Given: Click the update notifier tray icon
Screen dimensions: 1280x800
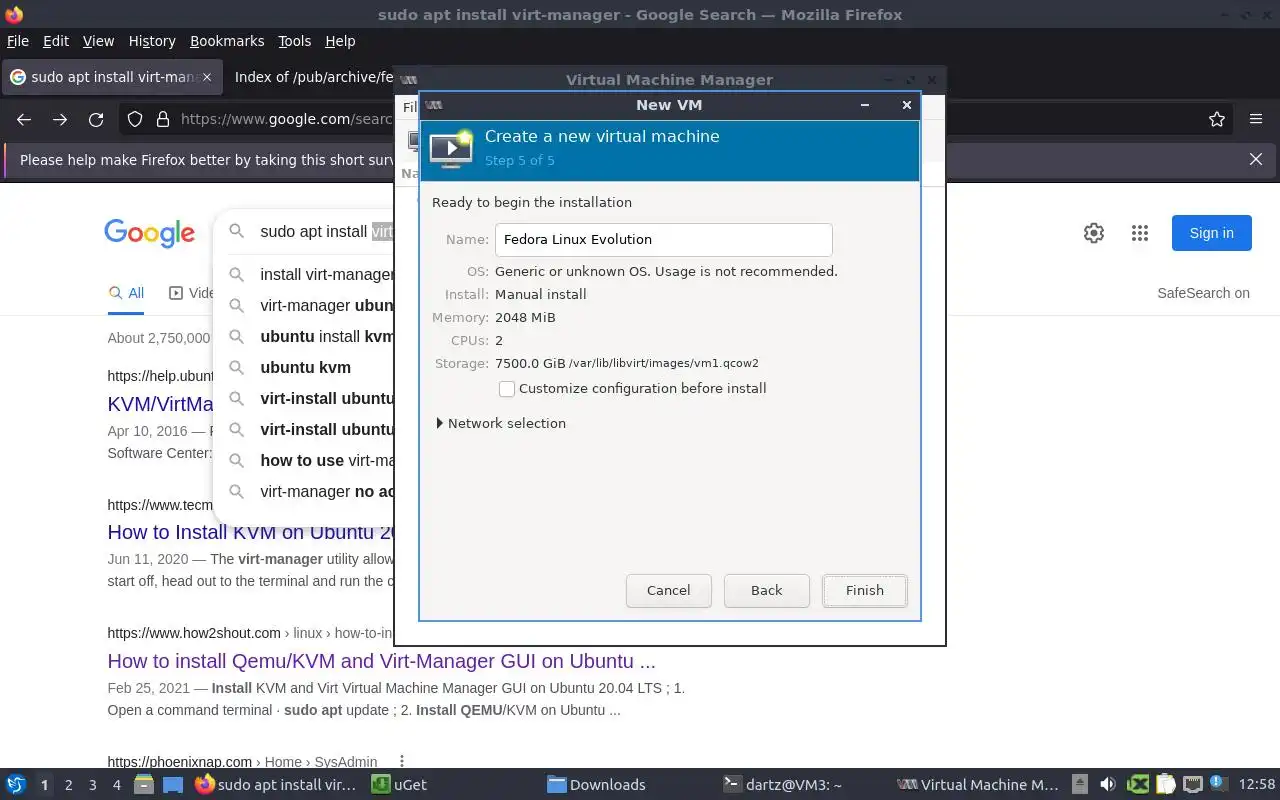Looking at the screenshot, I should tap(1218, 784).
